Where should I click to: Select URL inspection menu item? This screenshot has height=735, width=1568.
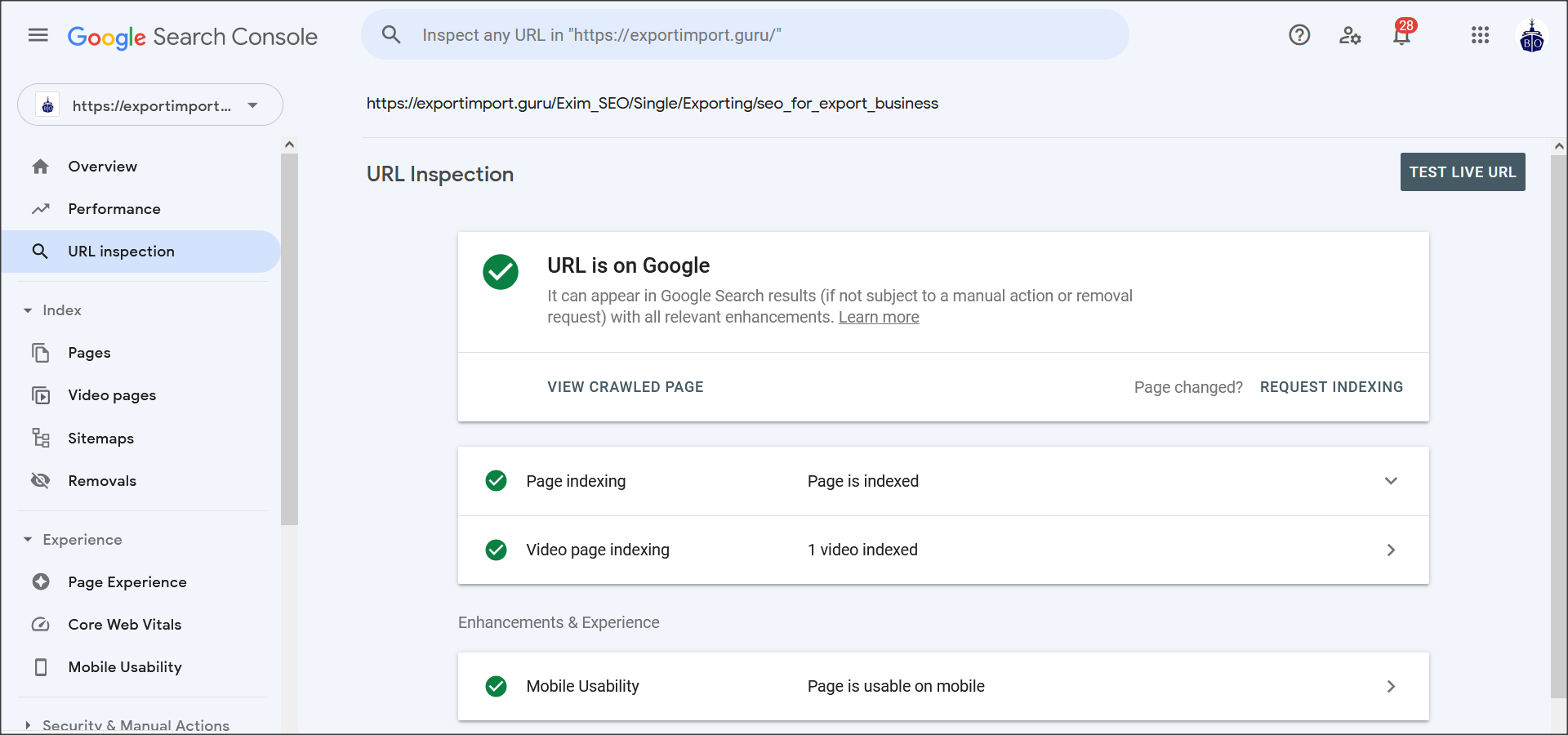[140, 252]
